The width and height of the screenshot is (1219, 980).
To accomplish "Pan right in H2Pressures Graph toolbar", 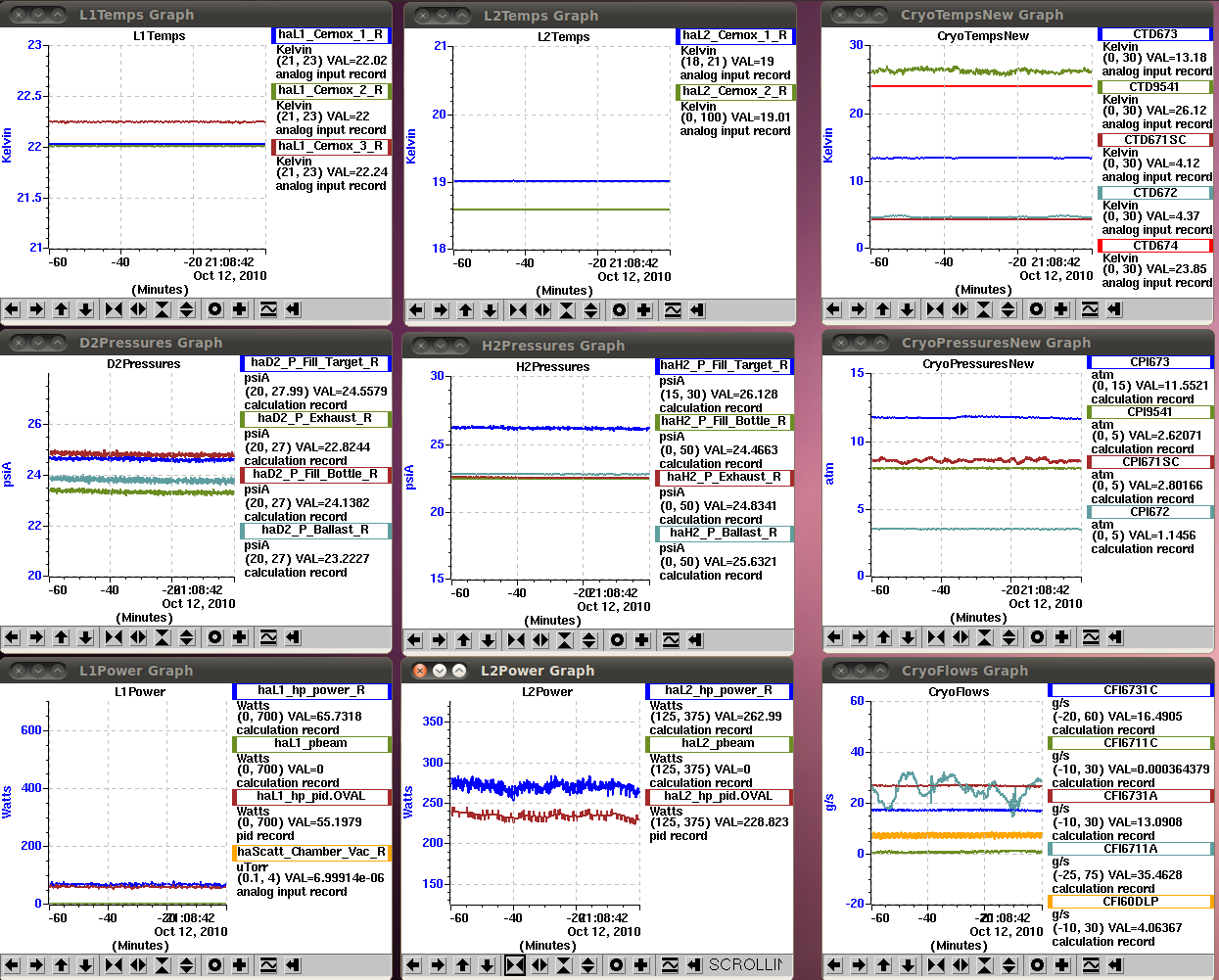I will click(x=439, y=640).
